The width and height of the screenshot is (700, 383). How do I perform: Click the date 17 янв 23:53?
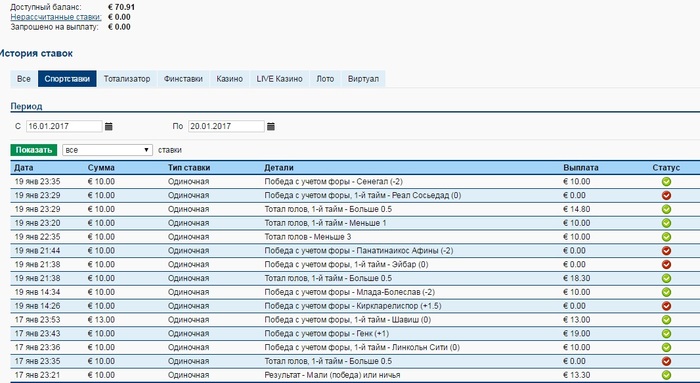[x=37, y=320]
